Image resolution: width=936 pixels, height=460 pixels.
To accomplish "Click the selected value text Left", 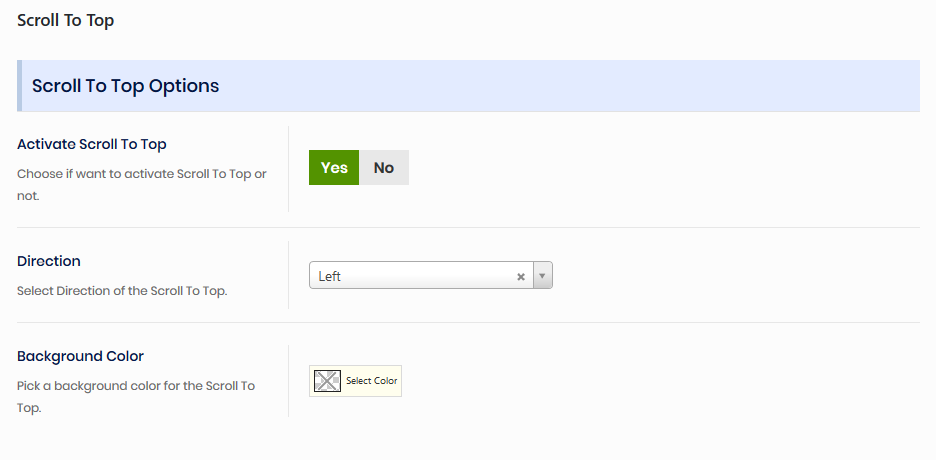I will (330, 277).
